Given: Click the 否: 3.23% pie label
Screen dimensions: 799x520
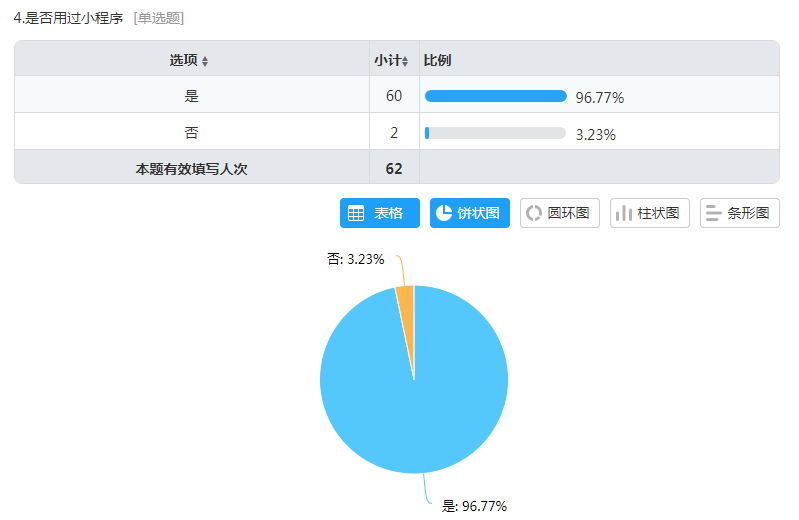Looking at the screenshot, I should click(x=356, y=258).
